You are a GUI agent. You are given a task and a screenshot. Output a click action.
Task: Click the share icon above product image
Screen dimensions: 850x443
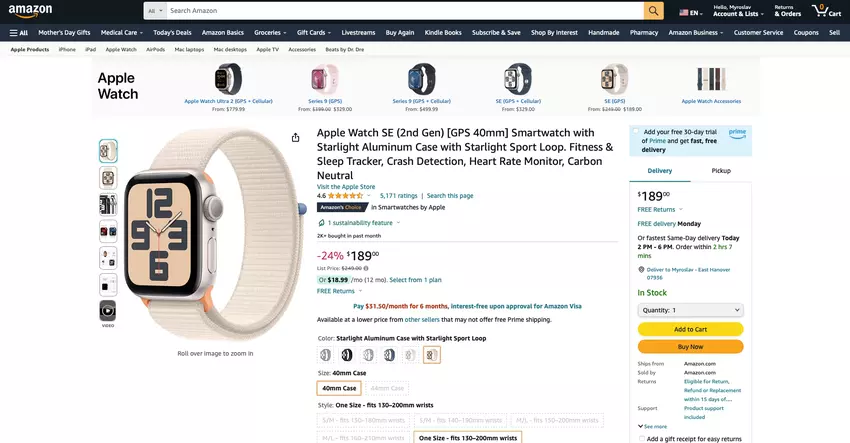coord(296,138)
